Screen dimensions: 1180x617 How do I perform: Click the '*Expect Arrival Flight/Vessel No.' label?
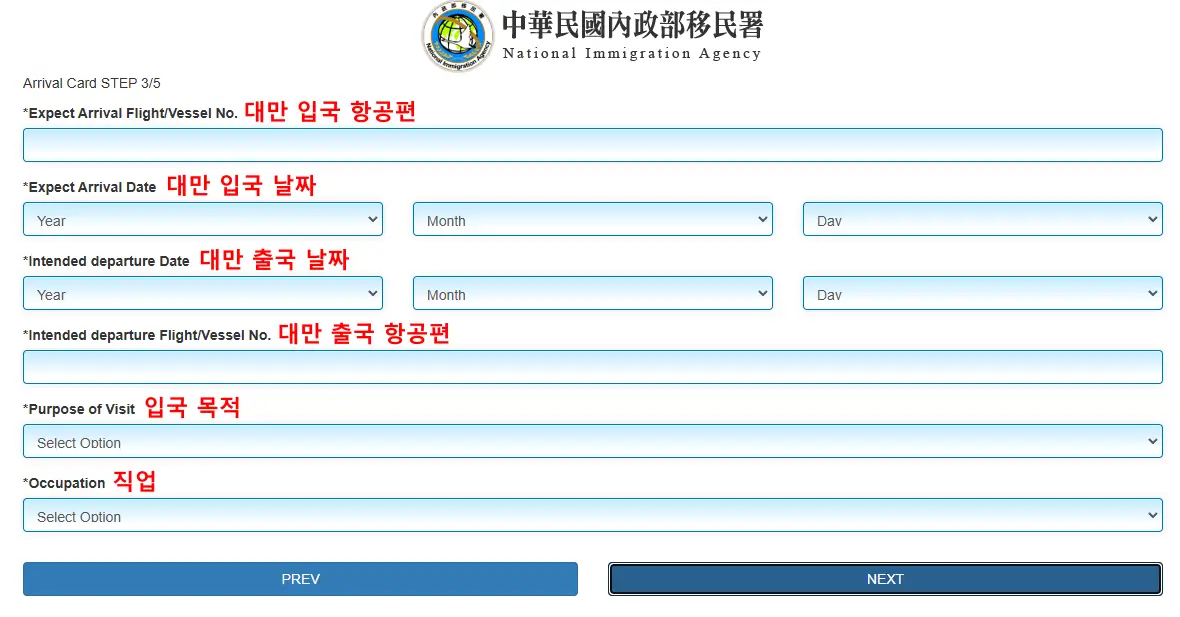click(x=130, y=114)
